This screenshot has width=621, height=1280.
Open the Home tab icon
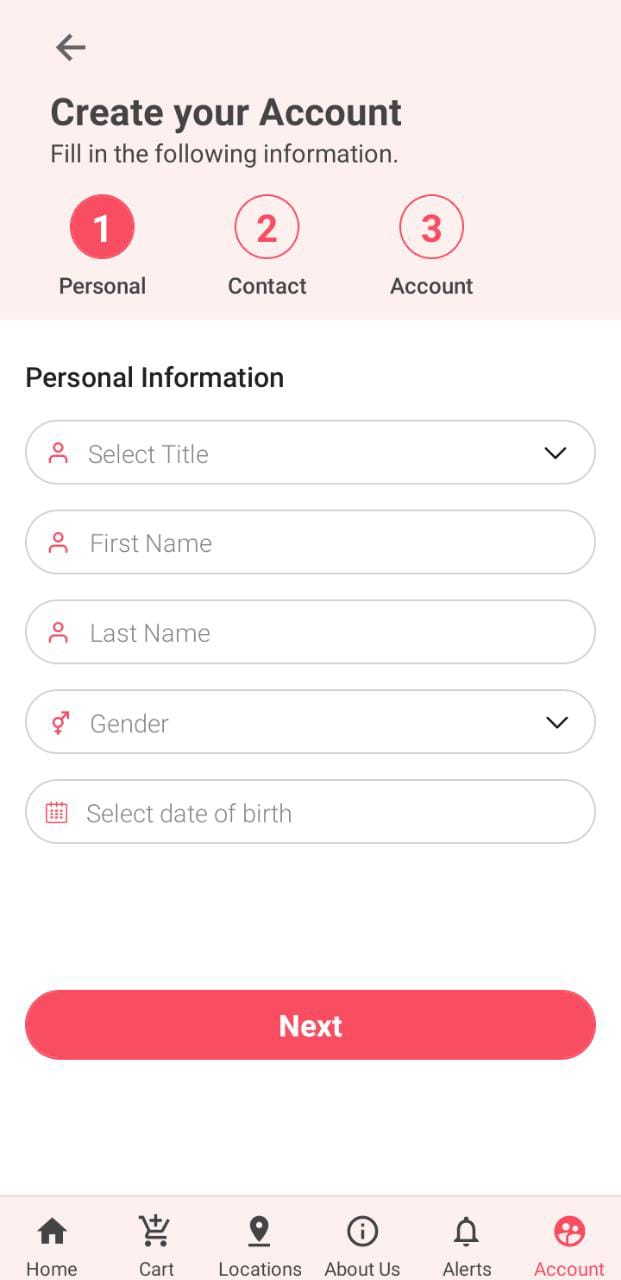pos(52,1231)
